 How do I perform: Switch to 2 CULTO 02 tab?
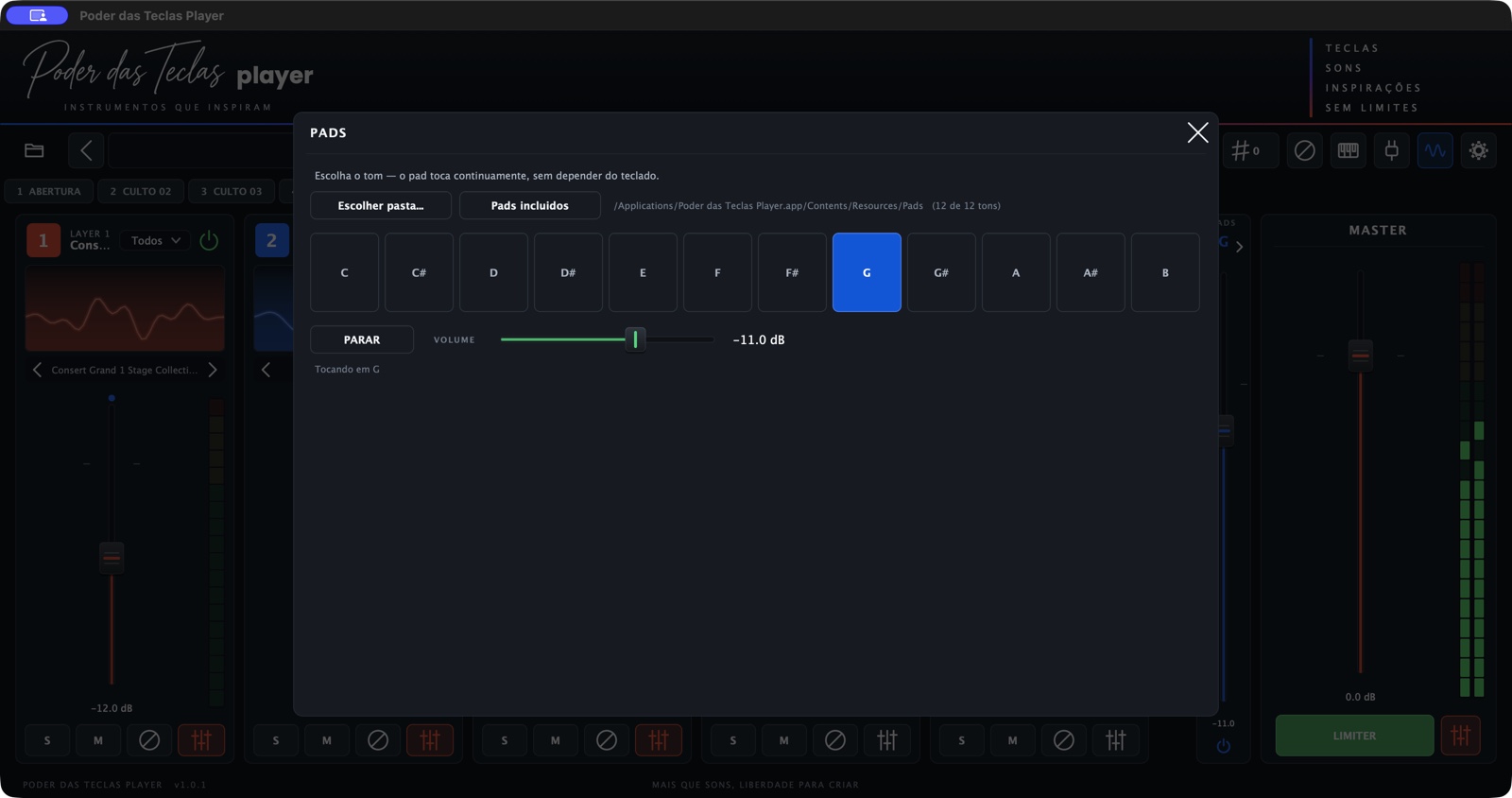[x=141, y=191]
